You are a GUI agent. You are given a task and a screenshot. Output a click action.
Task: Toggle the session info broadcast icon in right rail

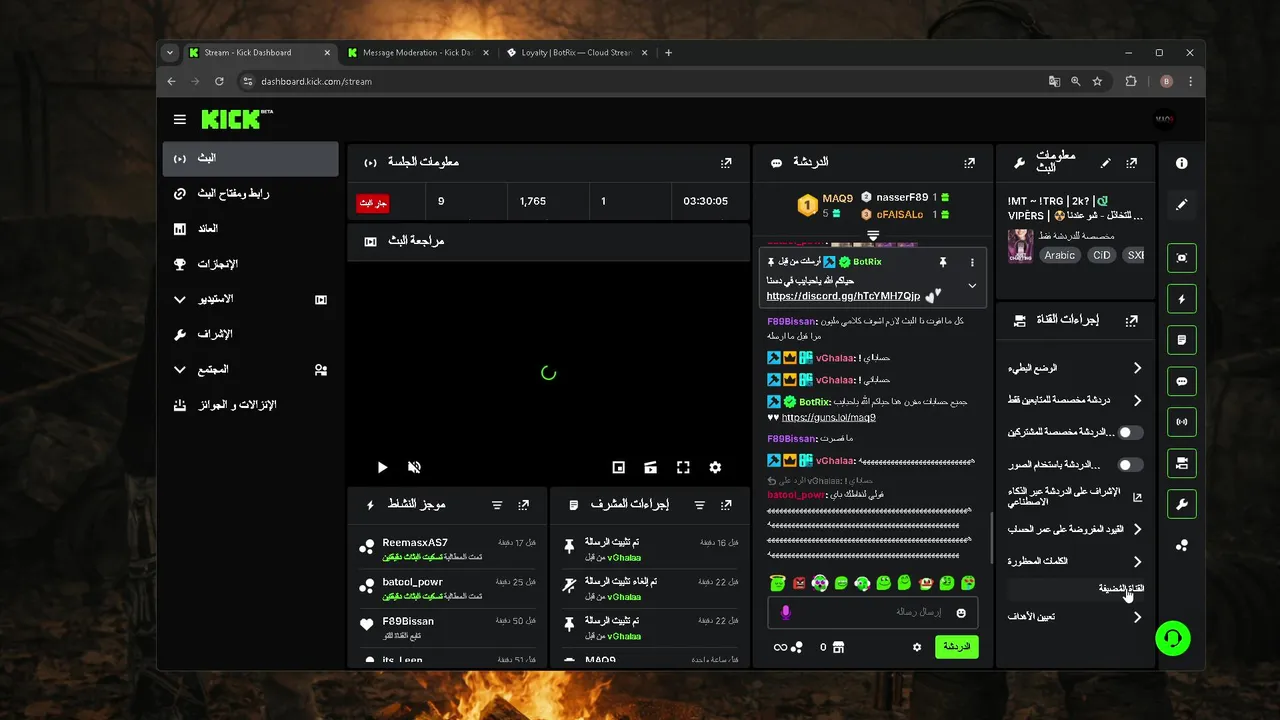pyautogui.click(x=1182, y=422)
